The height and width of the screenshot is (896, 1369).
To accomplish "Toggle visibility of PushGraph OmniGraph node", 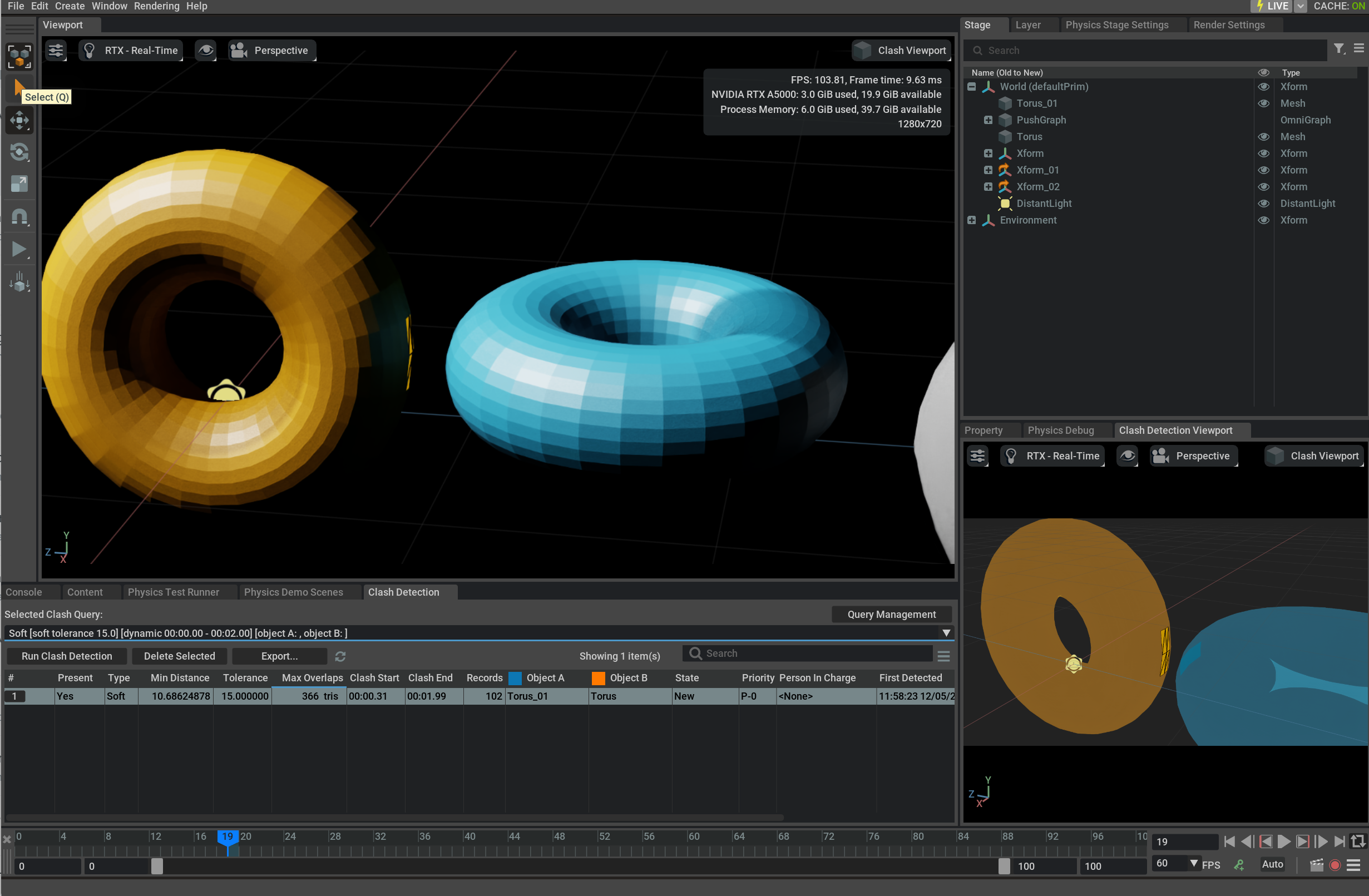I will [1264, 120].
